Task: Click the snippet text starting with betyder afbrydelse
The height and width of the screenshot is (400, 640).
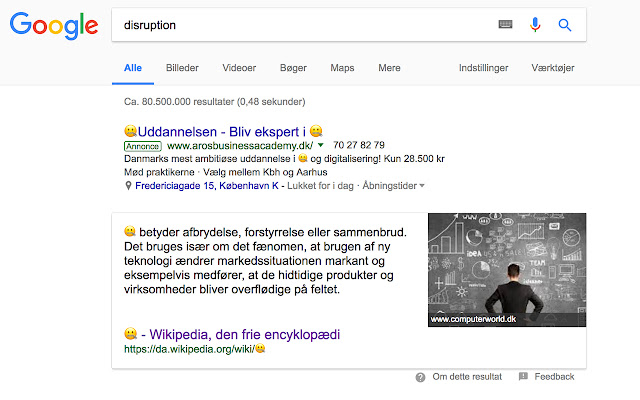Action: 265,261
